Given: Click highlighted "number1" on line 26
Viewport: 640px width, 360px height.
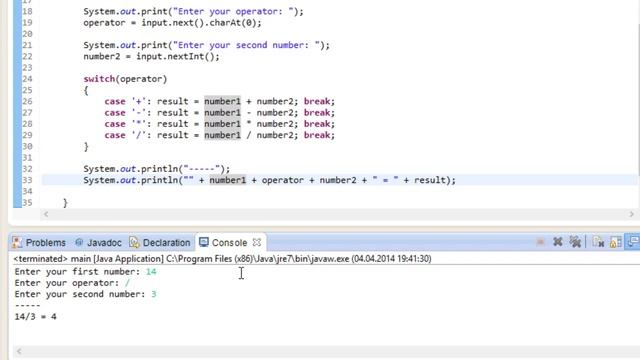Looking at the screenshot, I should pyautogui.click(x=222, y=101).
